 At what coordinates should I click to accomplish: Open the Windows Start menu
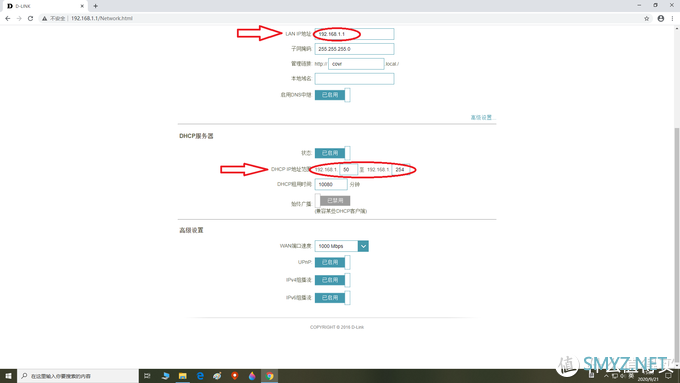[x=8, y=376]
